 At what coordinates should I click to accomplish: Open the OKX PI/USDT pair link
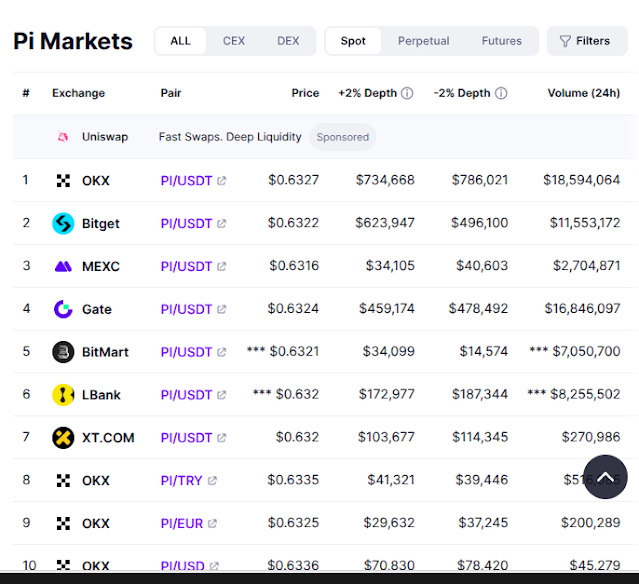(194, 181)
